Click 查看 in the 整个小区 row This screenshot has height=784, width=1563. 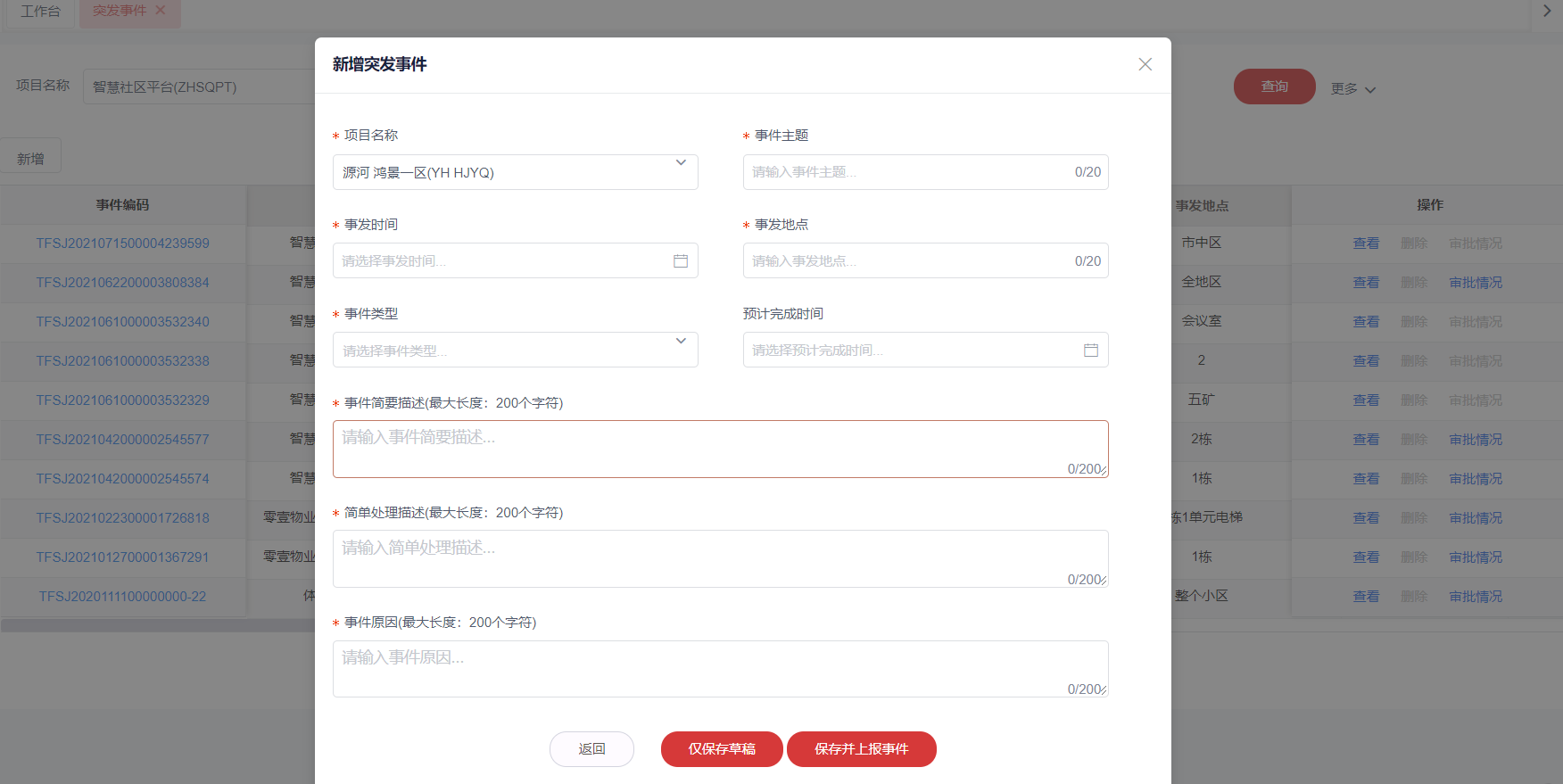click(x=1366, y=597)
